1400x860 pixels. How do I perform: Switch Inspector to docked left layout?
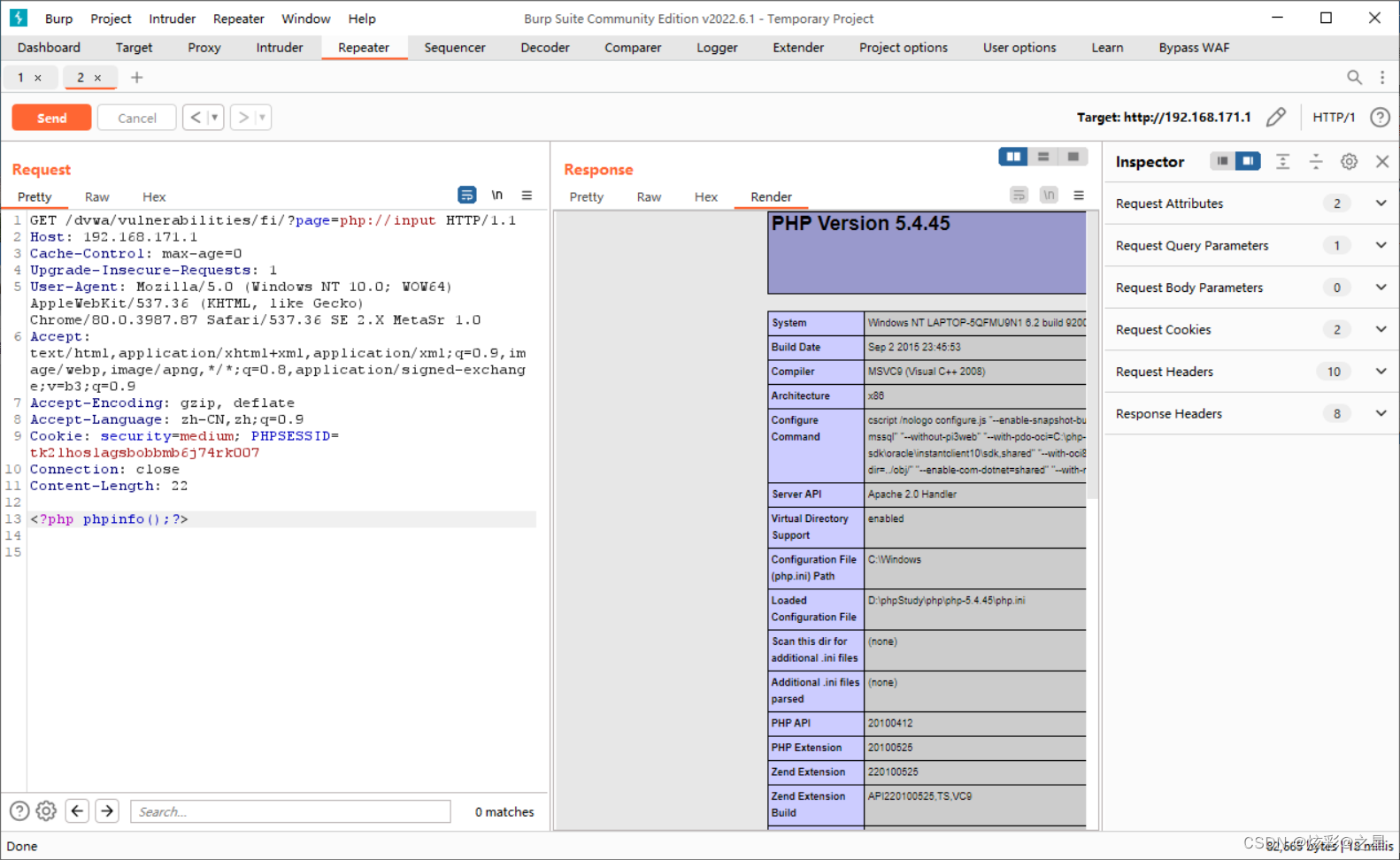[x=1222, y=161]
